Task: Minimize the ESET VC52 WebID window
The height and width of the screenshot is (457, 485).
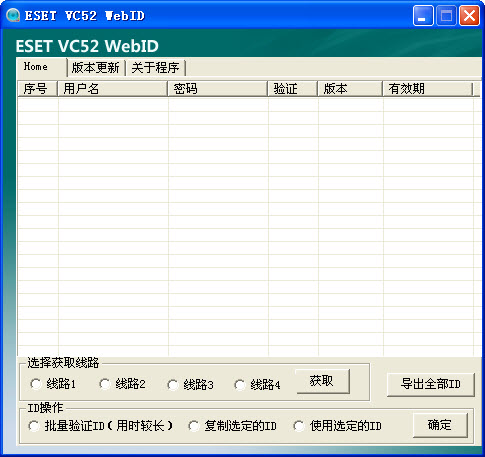Action: pyautogui.click(x=423, y=15)
